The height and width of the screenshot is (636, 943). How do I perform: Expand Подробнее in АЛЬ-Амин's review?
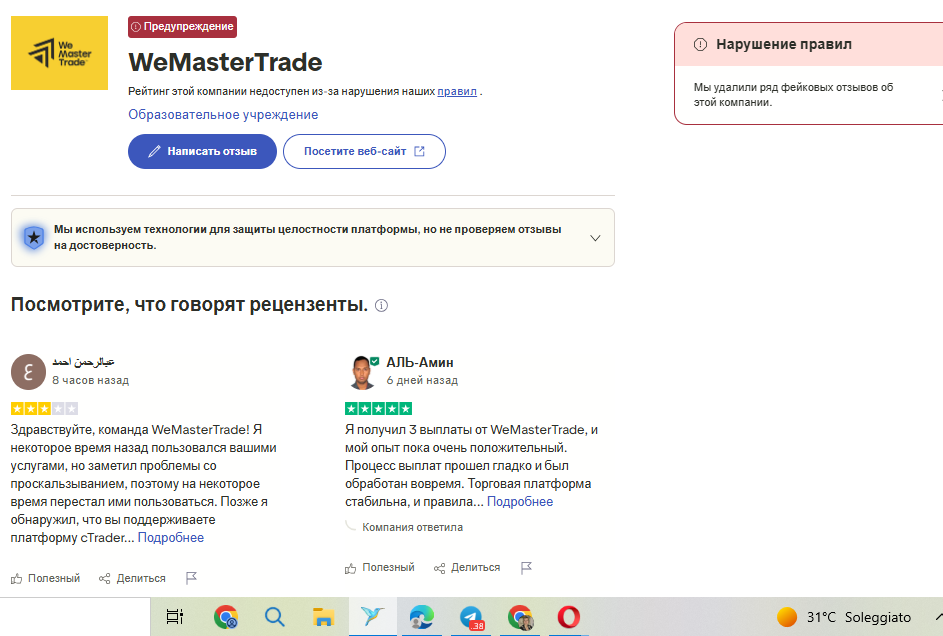pyautogui.click(x=520, y=501)
